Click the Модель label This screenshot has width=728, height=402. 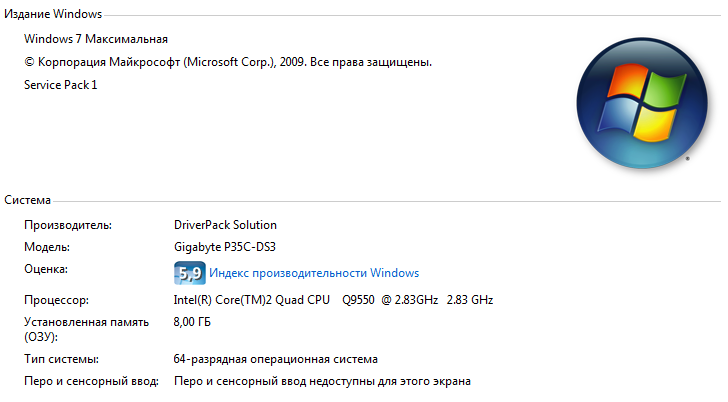pos(47,247)
